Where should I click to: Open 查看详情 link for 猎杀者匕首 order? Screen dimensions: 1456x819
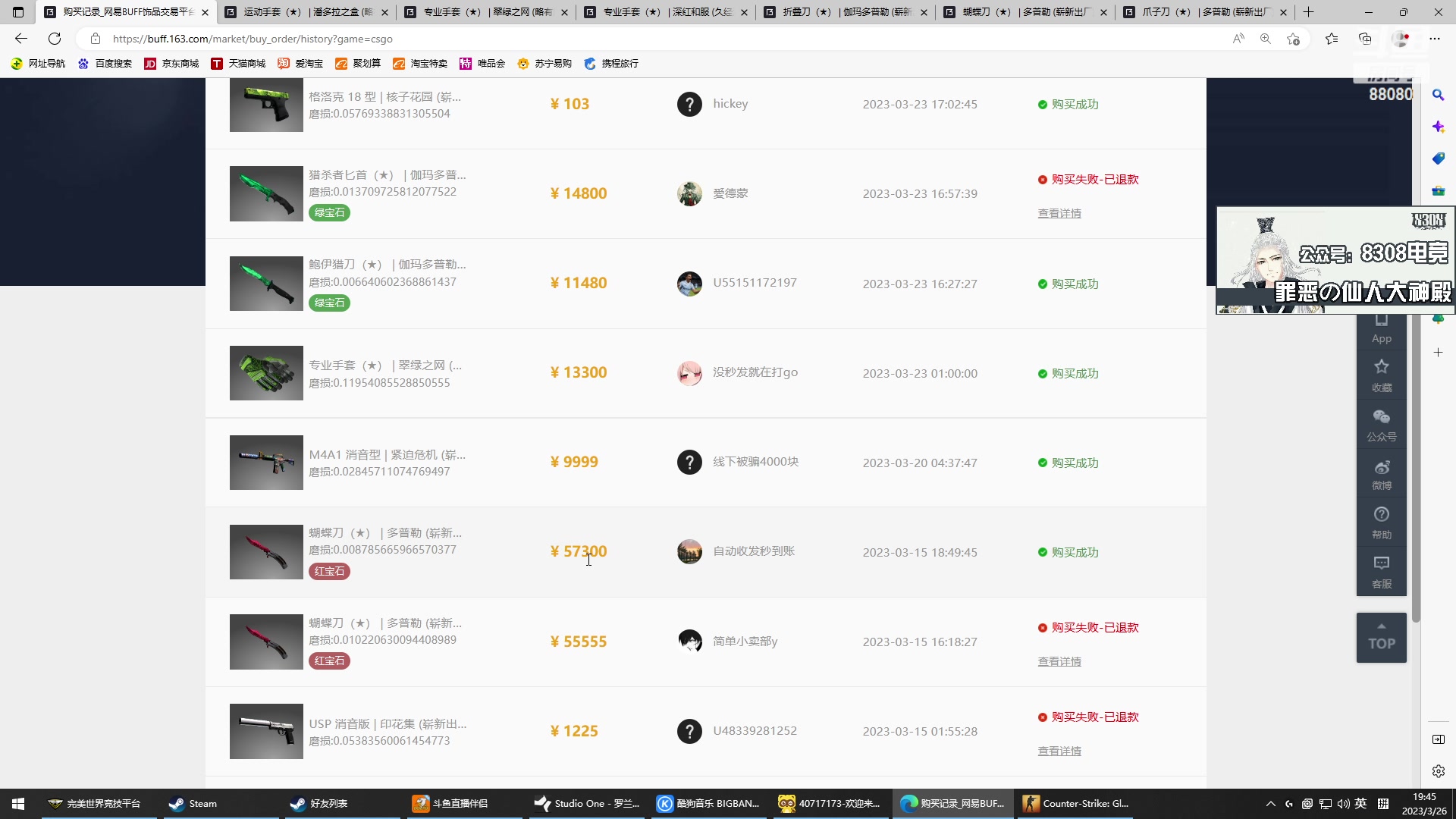click(1059, 214)
